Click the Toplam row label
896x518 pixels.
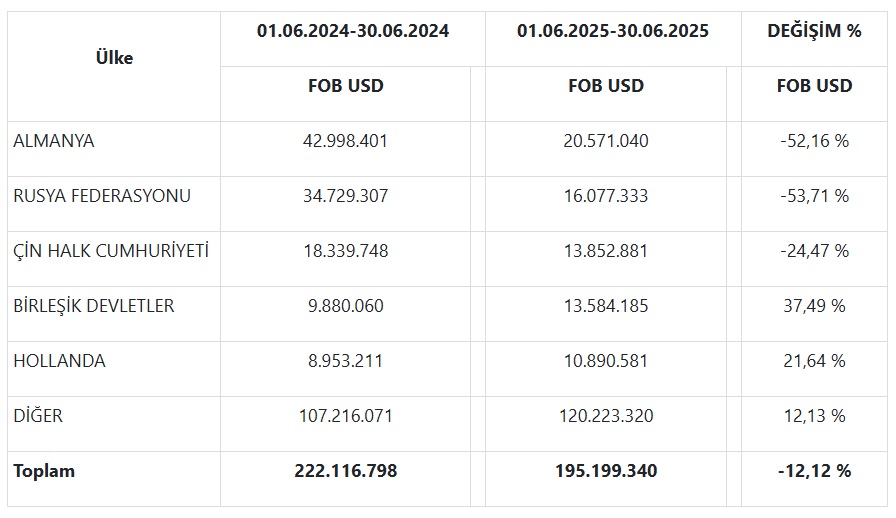pos(44,471)
